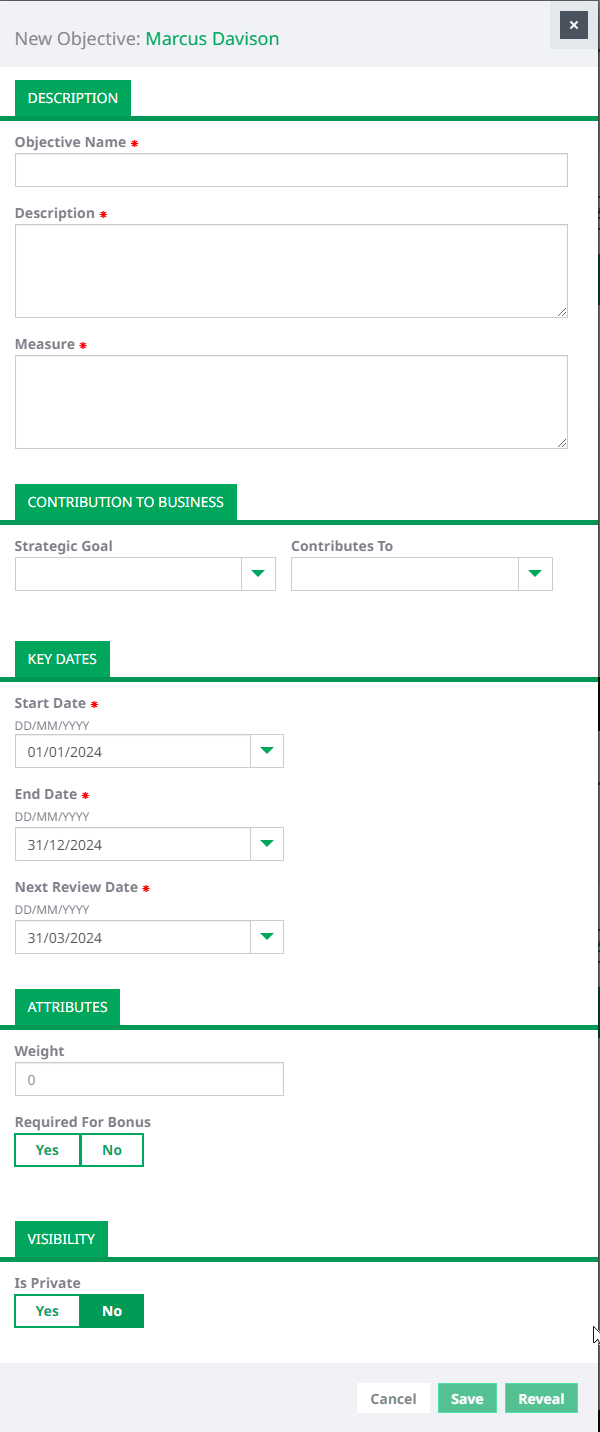Click the Objective Name input field
The image size is (600, 1432).
(291, 170)
